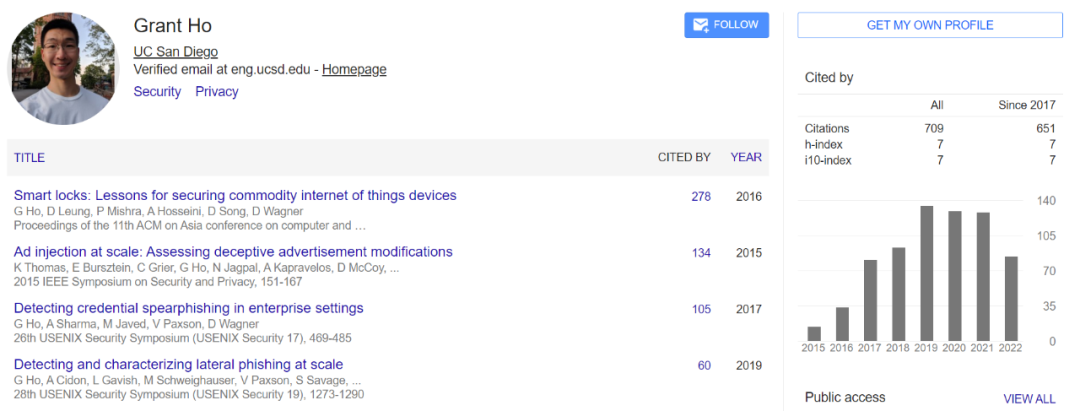
Task: Visit the Homepage link
Action: (x=354, y=70)
